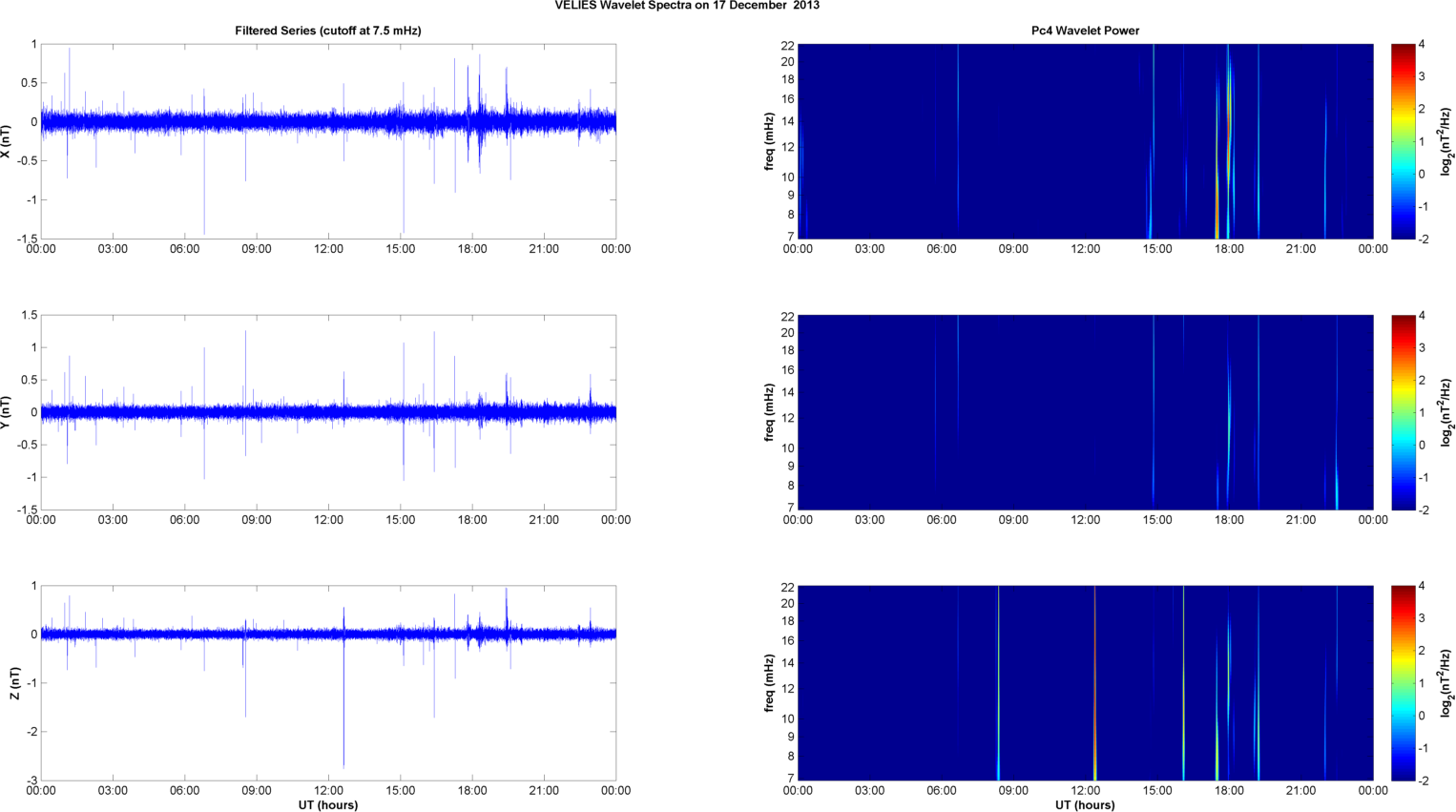Click the "18:00" tick under the middle spectrogram
This screenshot has height=812, width=1456.
pos(1229,520)
